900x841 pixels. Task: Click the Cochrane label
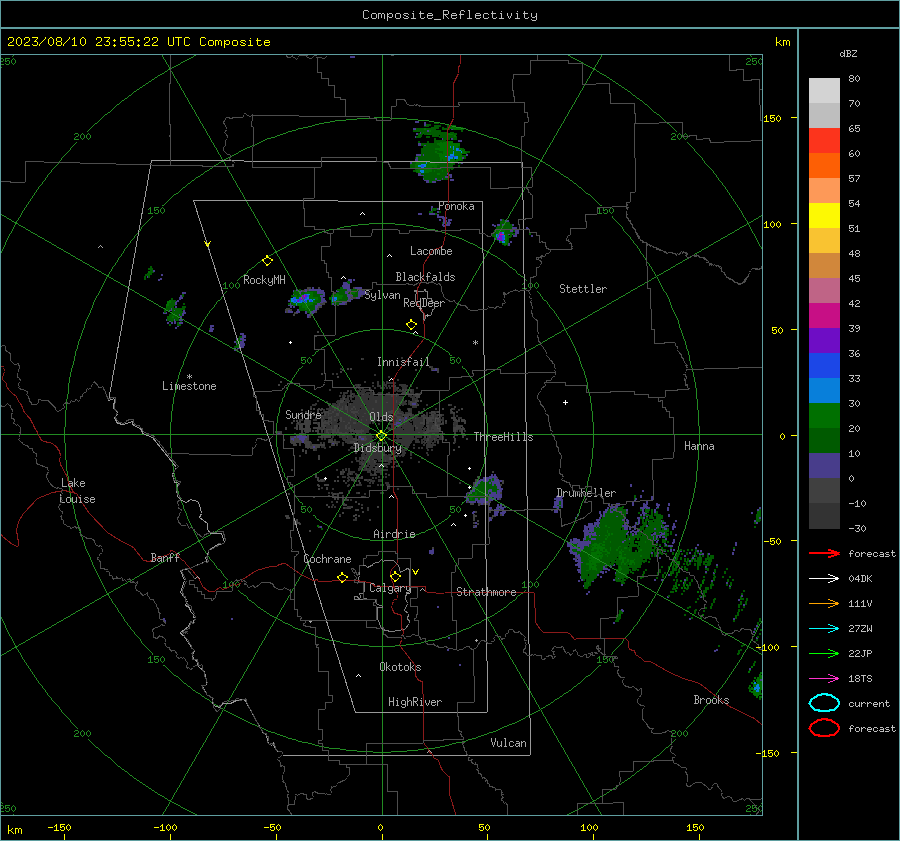(327, 559)
